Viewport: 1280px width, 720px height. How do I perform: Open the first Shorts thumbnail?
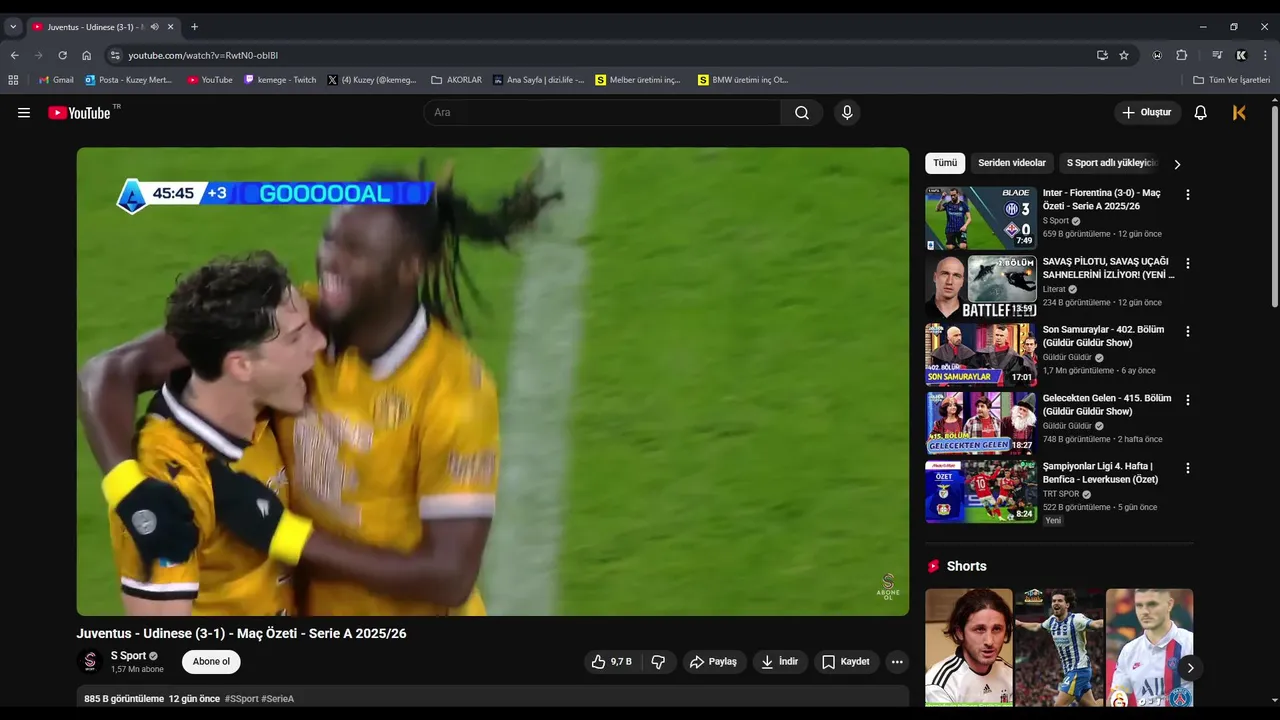(x=968, y=647)
